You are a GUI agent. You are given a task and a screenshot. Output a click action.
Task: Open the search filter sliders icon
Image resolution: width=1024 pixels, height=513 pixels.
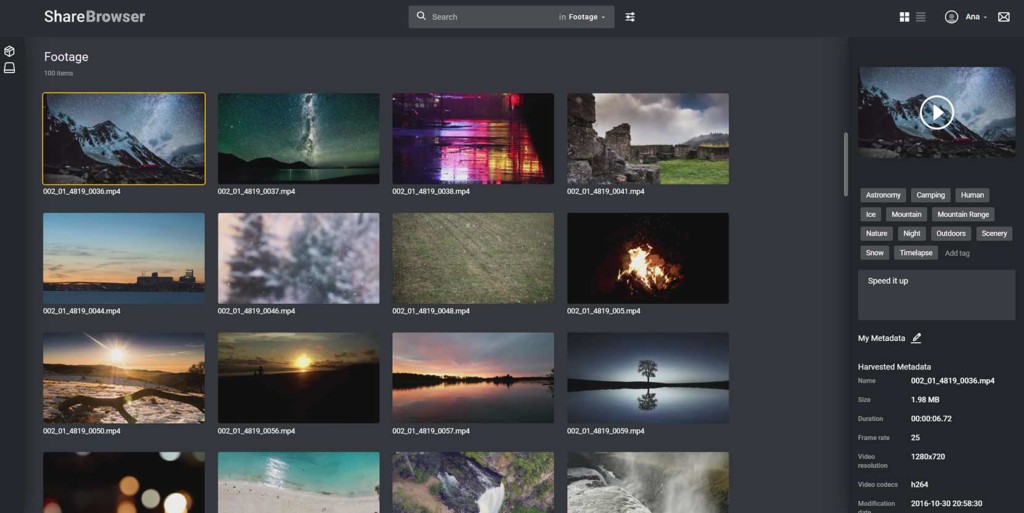point(630,17)
